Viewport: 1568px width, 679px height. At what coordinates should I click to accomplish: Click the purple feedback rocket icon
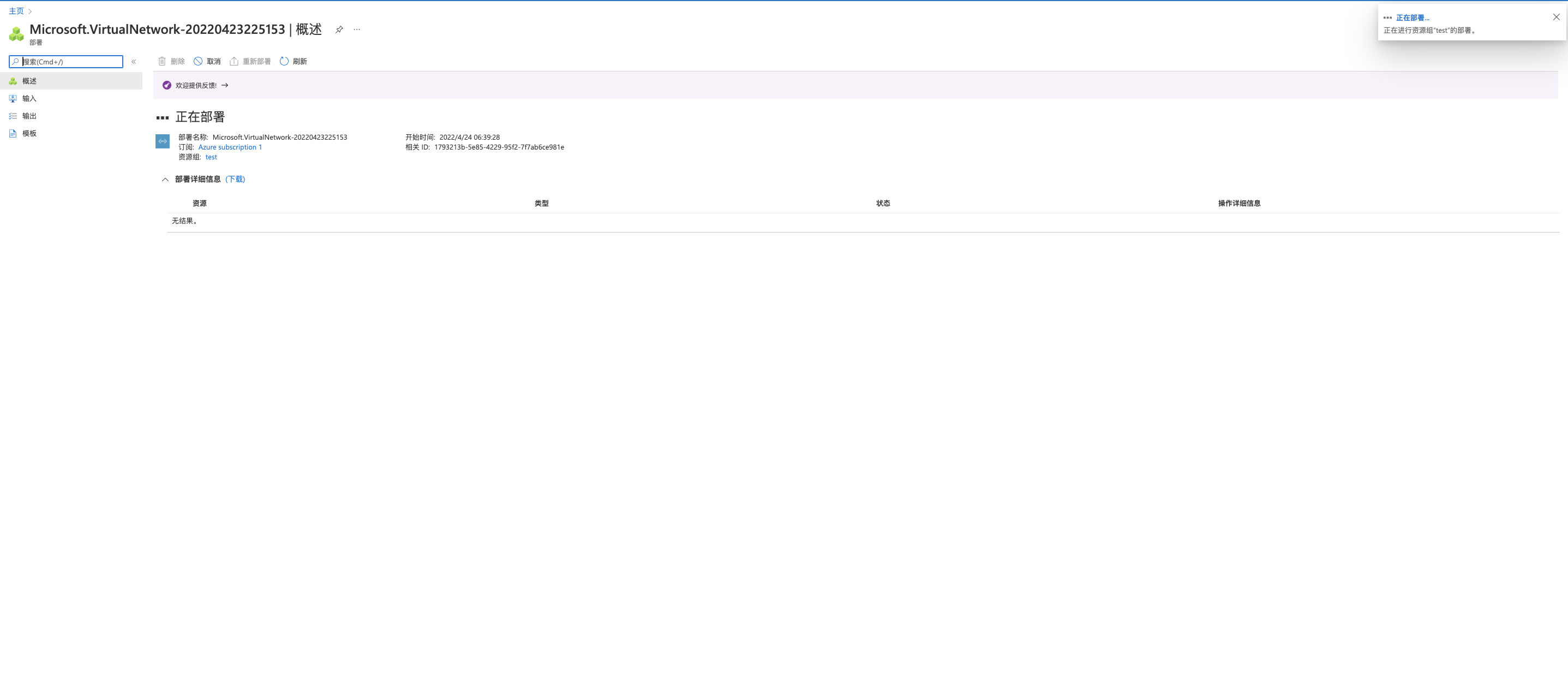click(x=167, y=85)
